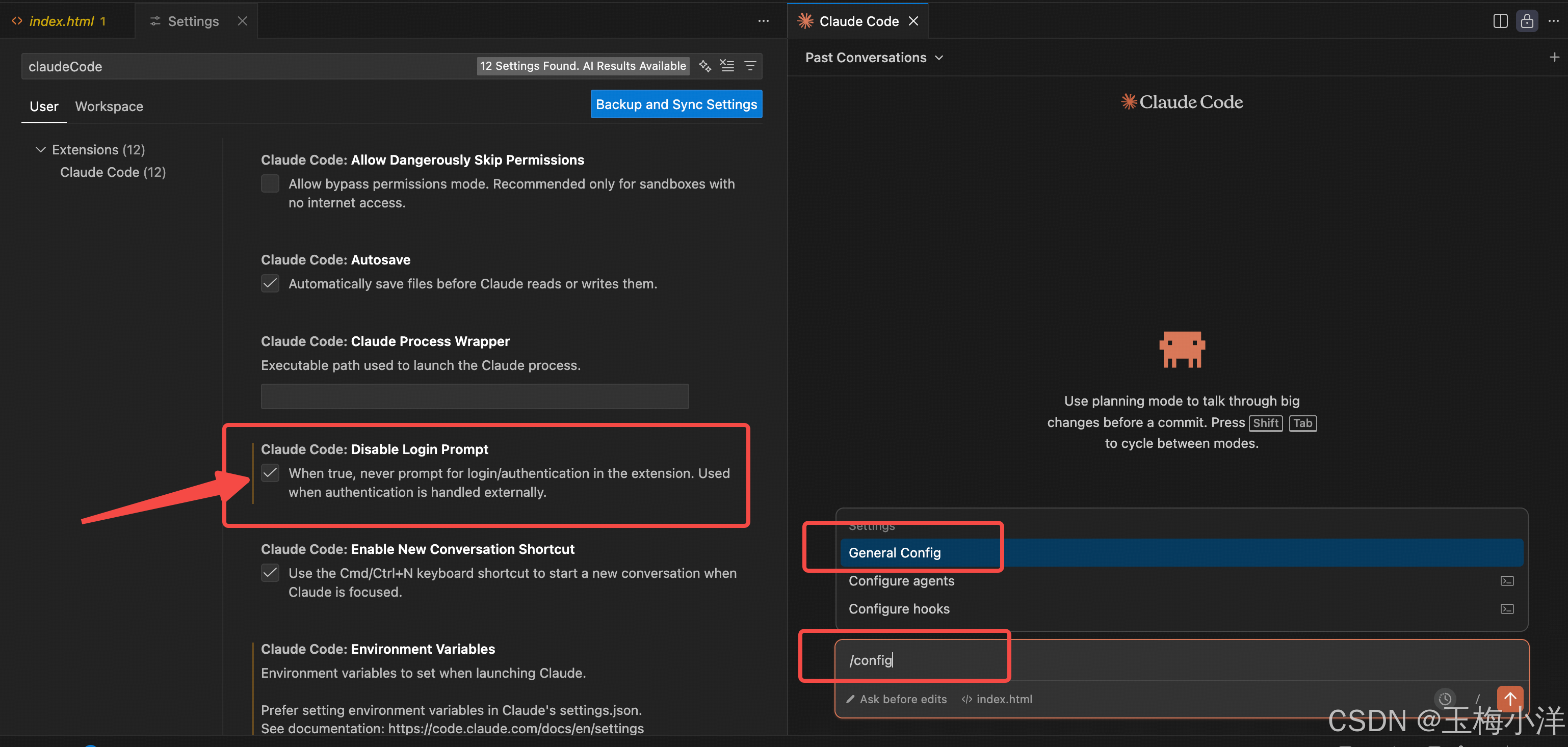Image resolution: width=1568 pixels, height=747 pixels.
Task: Disable the Autosave checkbox
Action: tap(270, 283)
